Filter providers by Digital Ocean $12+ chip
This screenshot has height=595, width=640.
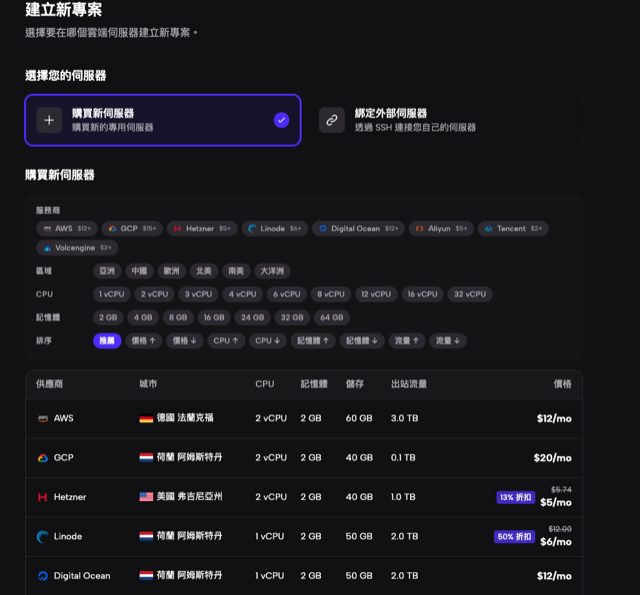pyautogui.click(x=358, y=229)
